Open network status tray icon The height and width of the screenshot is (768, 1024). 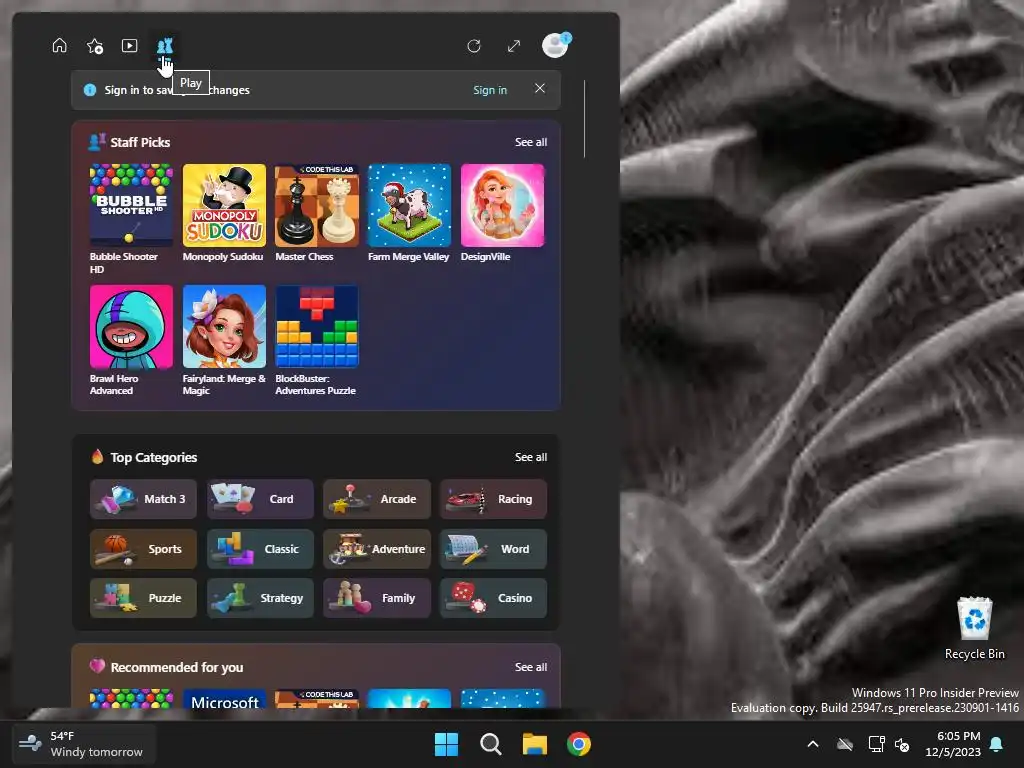tap(876, 744)
